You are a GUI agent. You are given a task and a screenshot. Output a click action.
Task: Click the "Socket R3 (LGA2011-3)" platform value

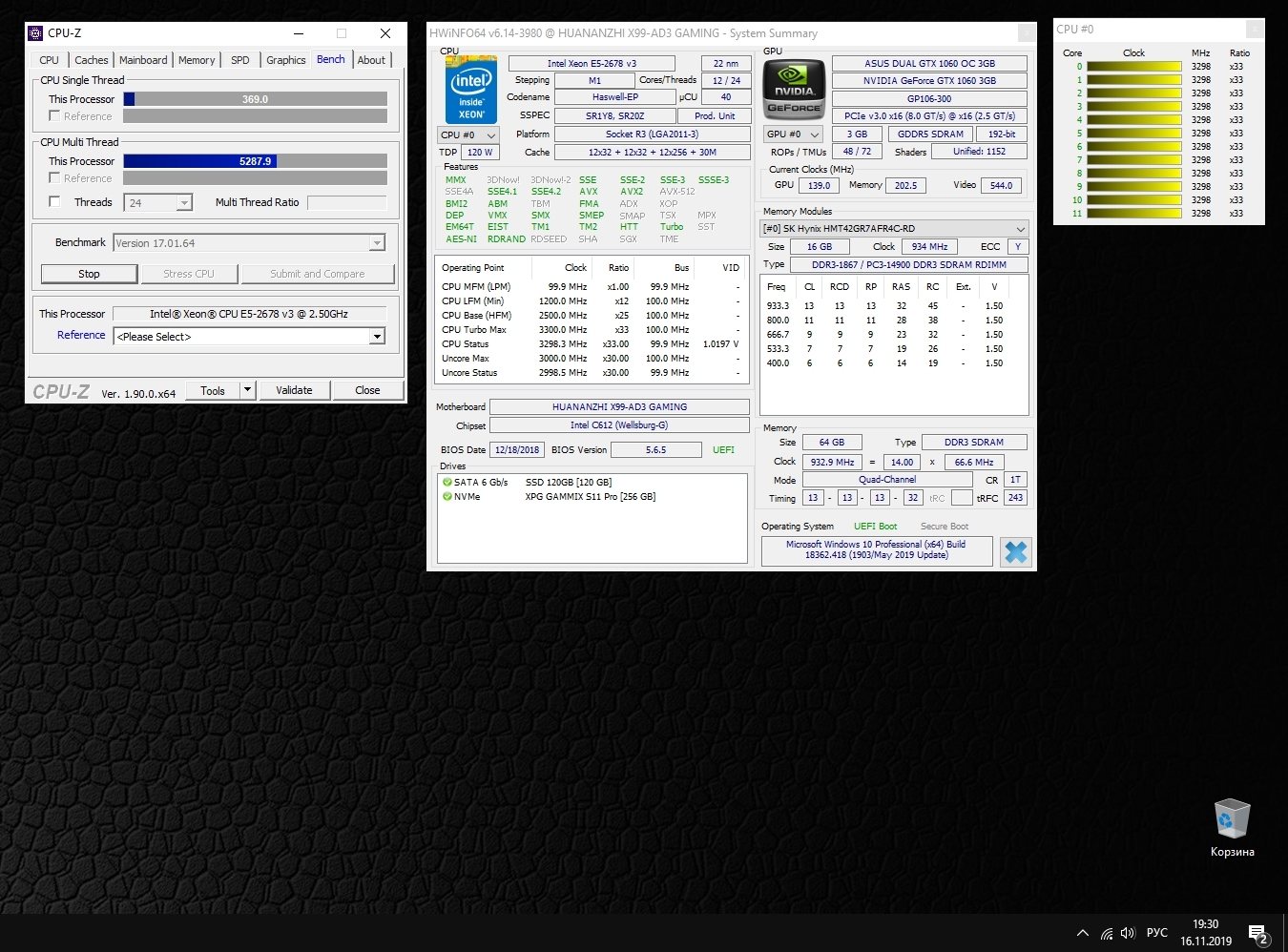[x=652, y=135]
